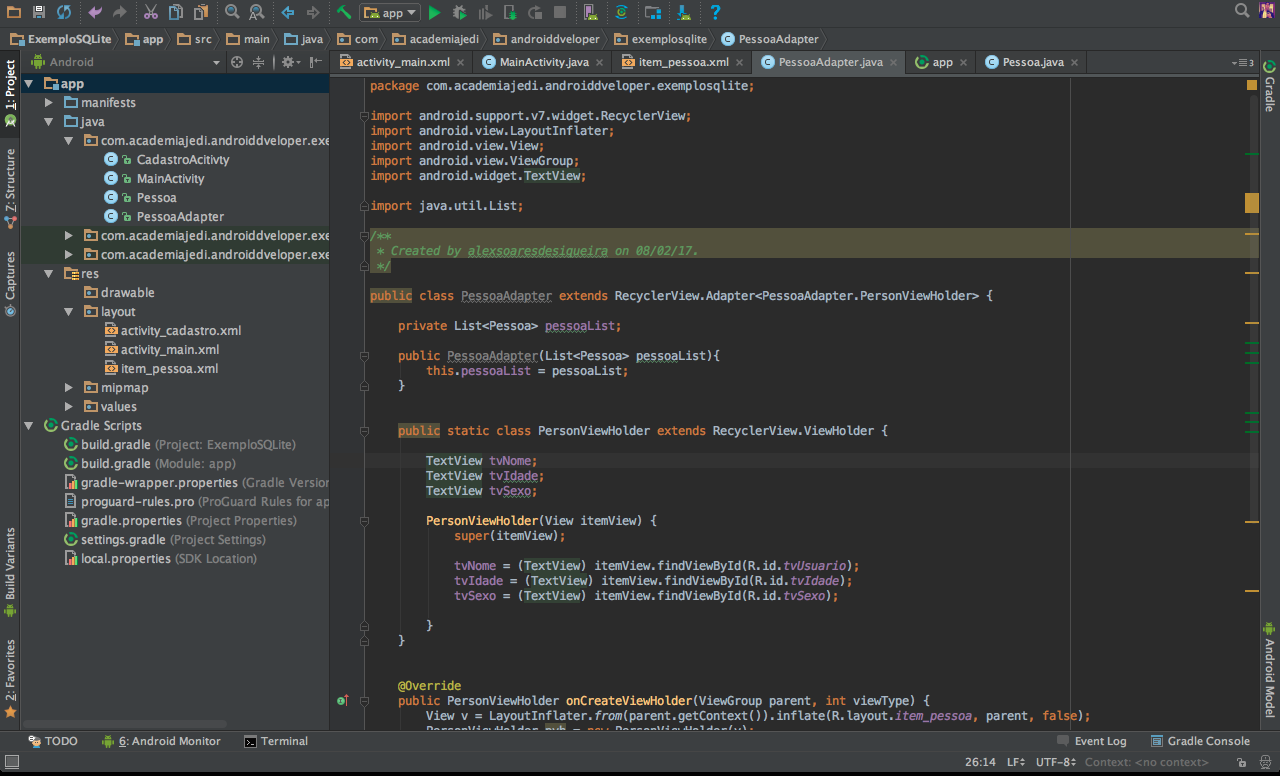Image resolution: width=1280 pixels, height=776 pixels.
Task: Click the Help question mark icon
Action: coord(715,12)
